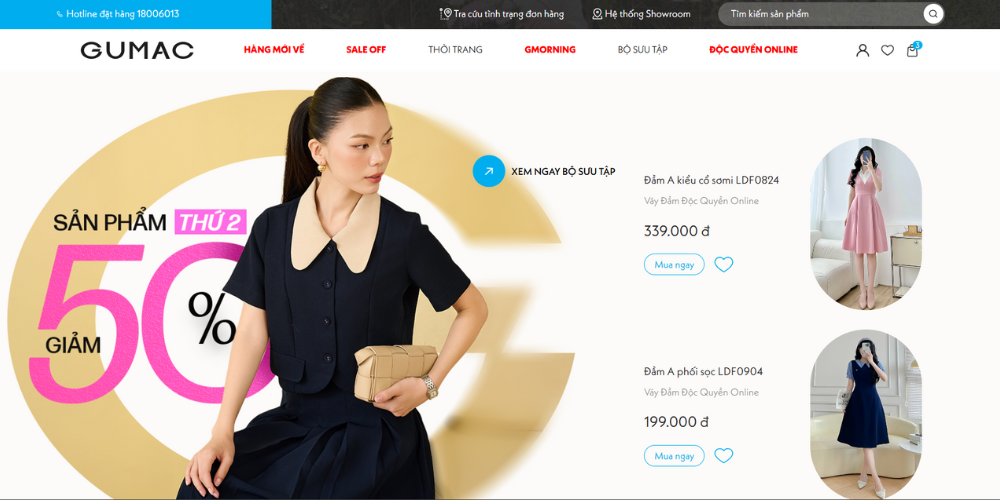The width and height of the screenshot is (1000, 500).
Task: Click Mua ngay for the 199.000 đ dress
Action: pos(674,455)
